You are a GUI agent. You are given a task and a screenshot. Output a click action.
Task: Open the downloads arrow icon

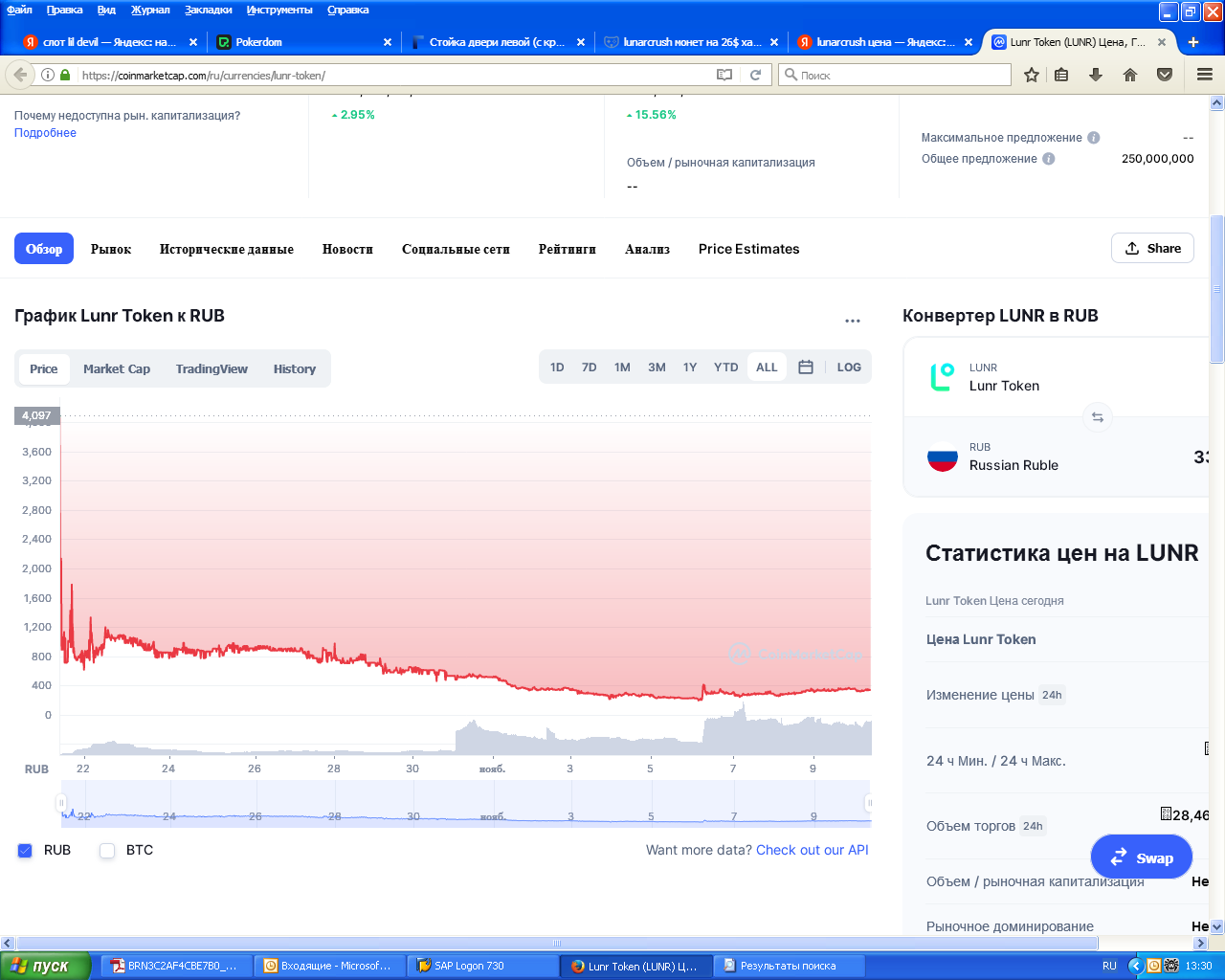pyautogui.click(x=1096, y=75)
